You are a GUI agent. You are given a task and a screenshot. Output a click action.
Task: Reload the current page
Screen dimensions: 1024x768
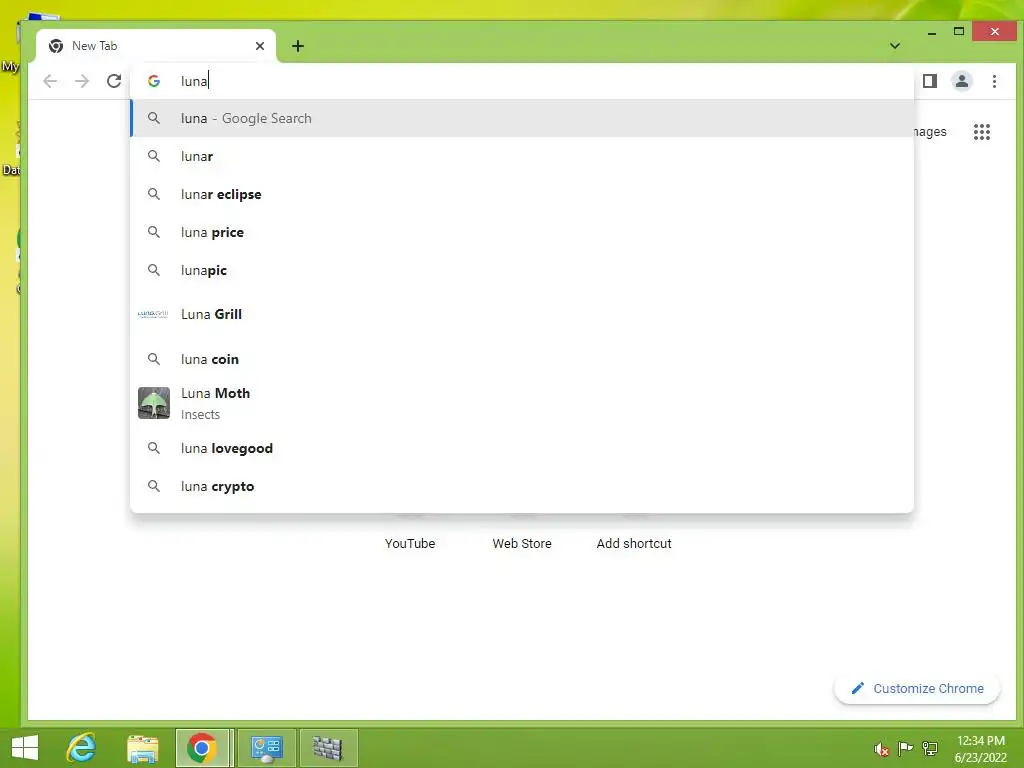pos(114,81)
